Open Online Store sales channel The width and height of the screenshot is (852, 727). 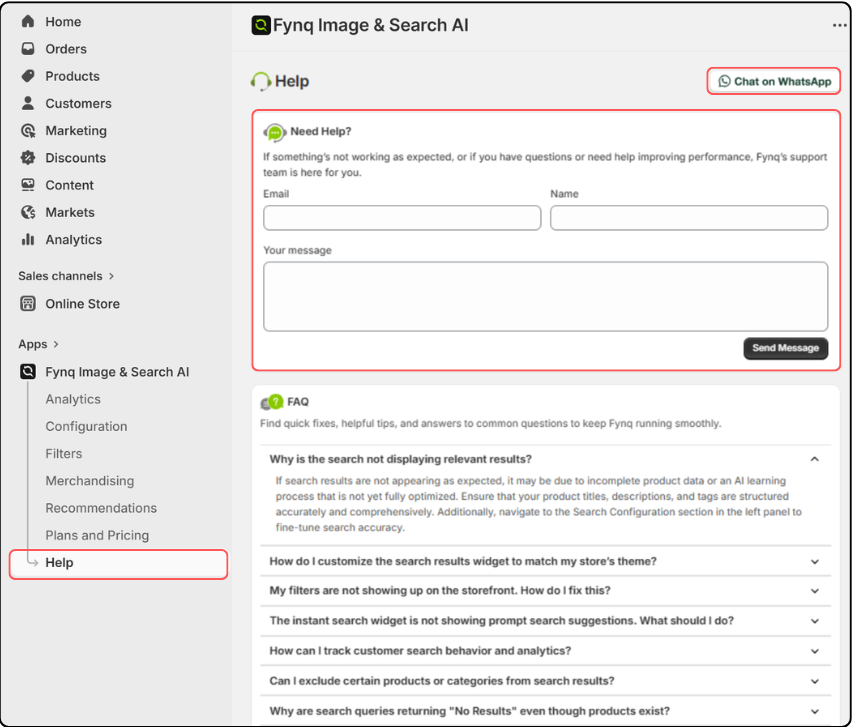(83, 303)
